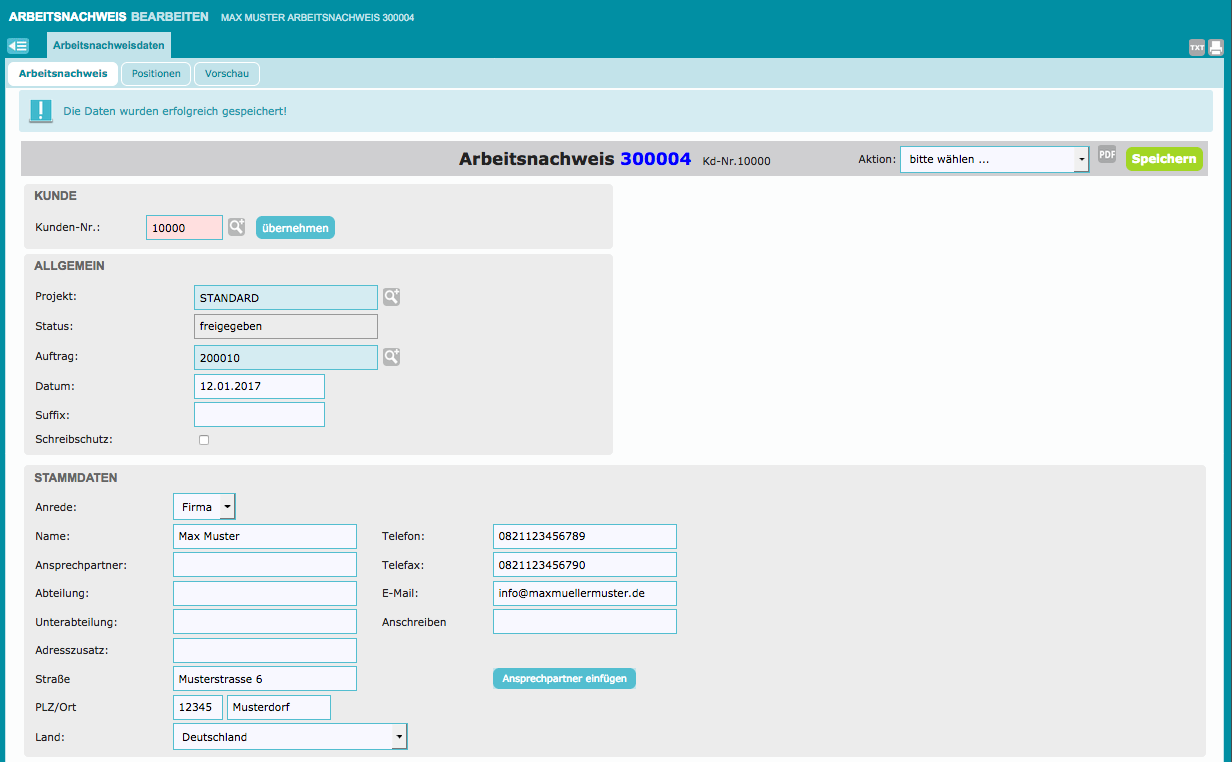Enable the Schreibschutz checkbox
Image resolution: width=1232 pixels, height=762 pixels.
204,440
